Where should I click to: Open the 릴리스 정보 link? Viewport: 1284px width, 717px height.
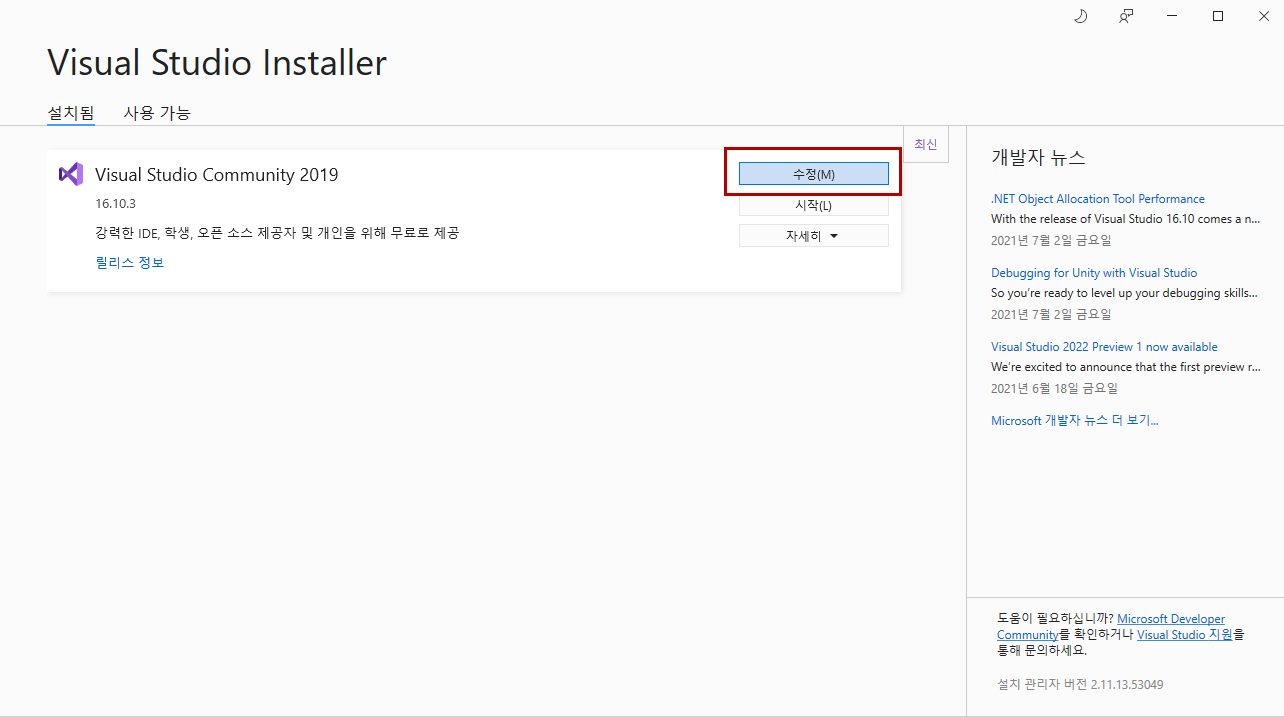[x=130, y=263]
